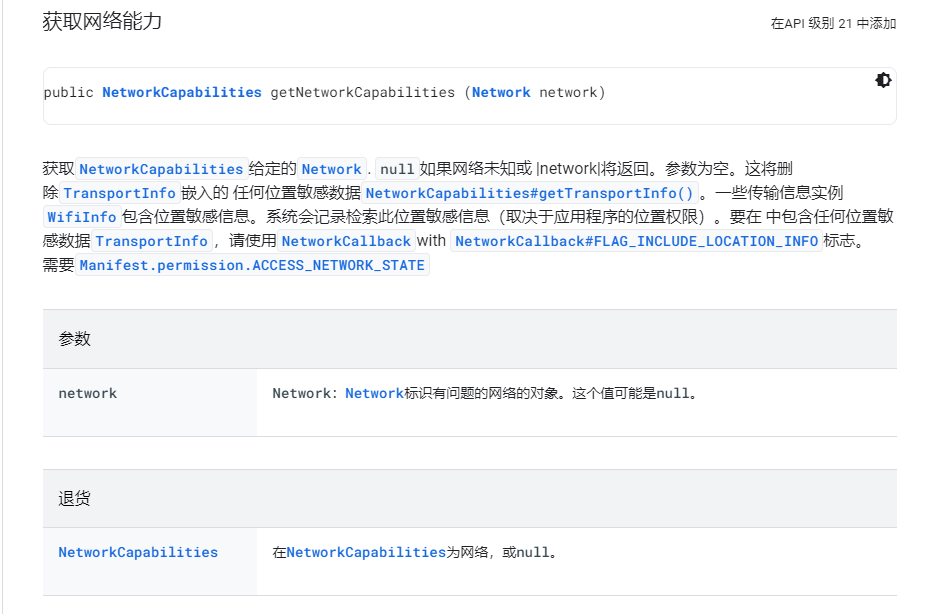
Task: Click NetworkCapabilities return type in method signature
Action: tap(181, 92)
